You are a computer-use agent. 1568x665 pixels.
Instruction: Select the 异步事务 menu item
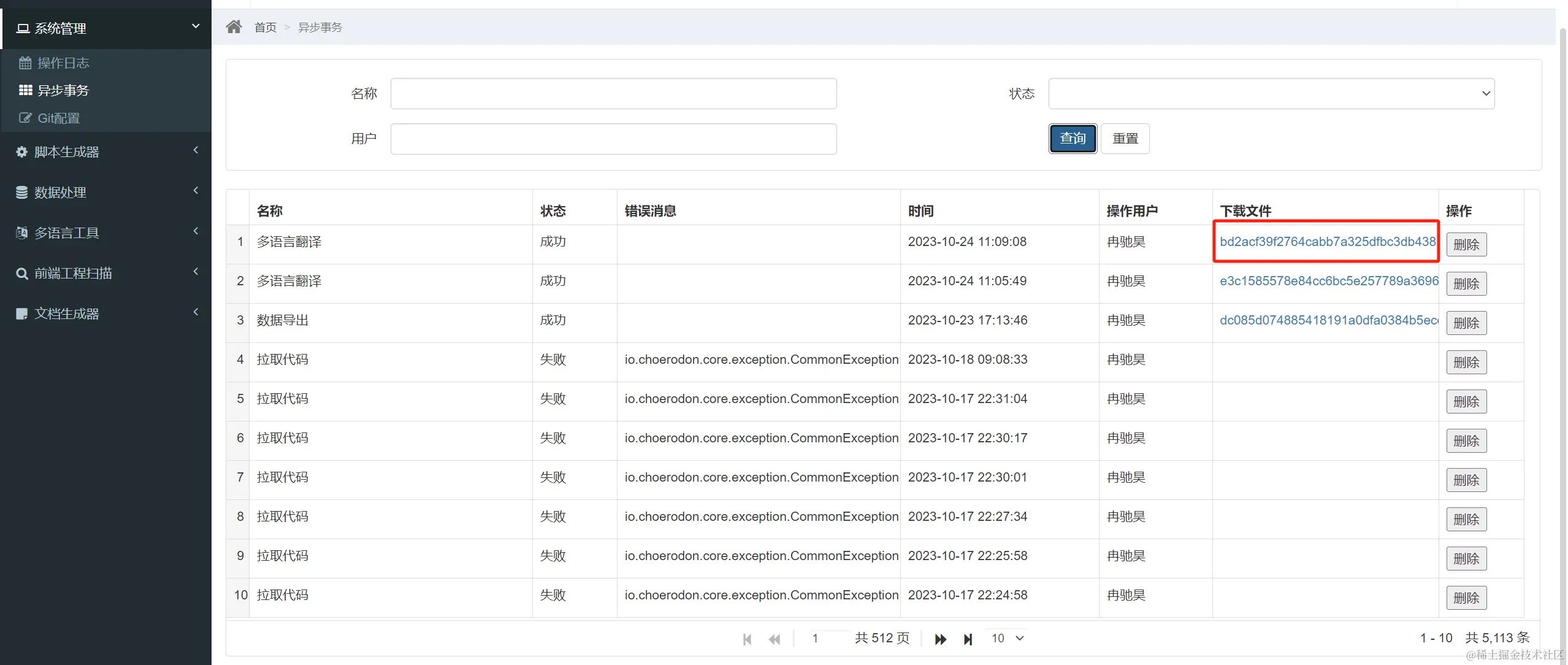[63, 90]
